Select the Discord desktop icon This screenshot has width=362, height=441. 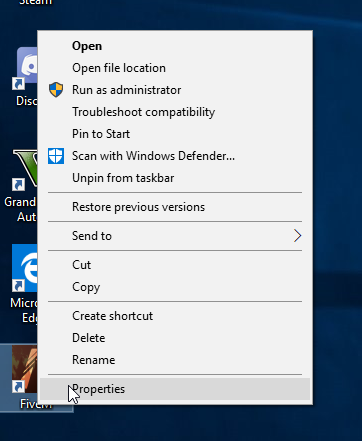tap(25, 77)
